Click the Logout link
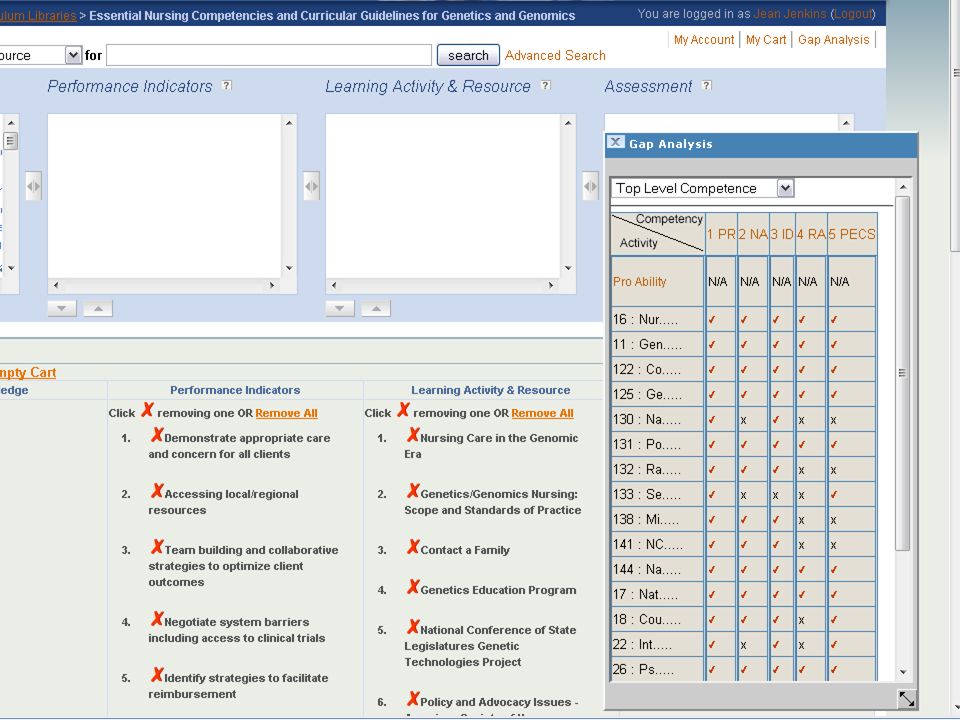 pos(853,13)
